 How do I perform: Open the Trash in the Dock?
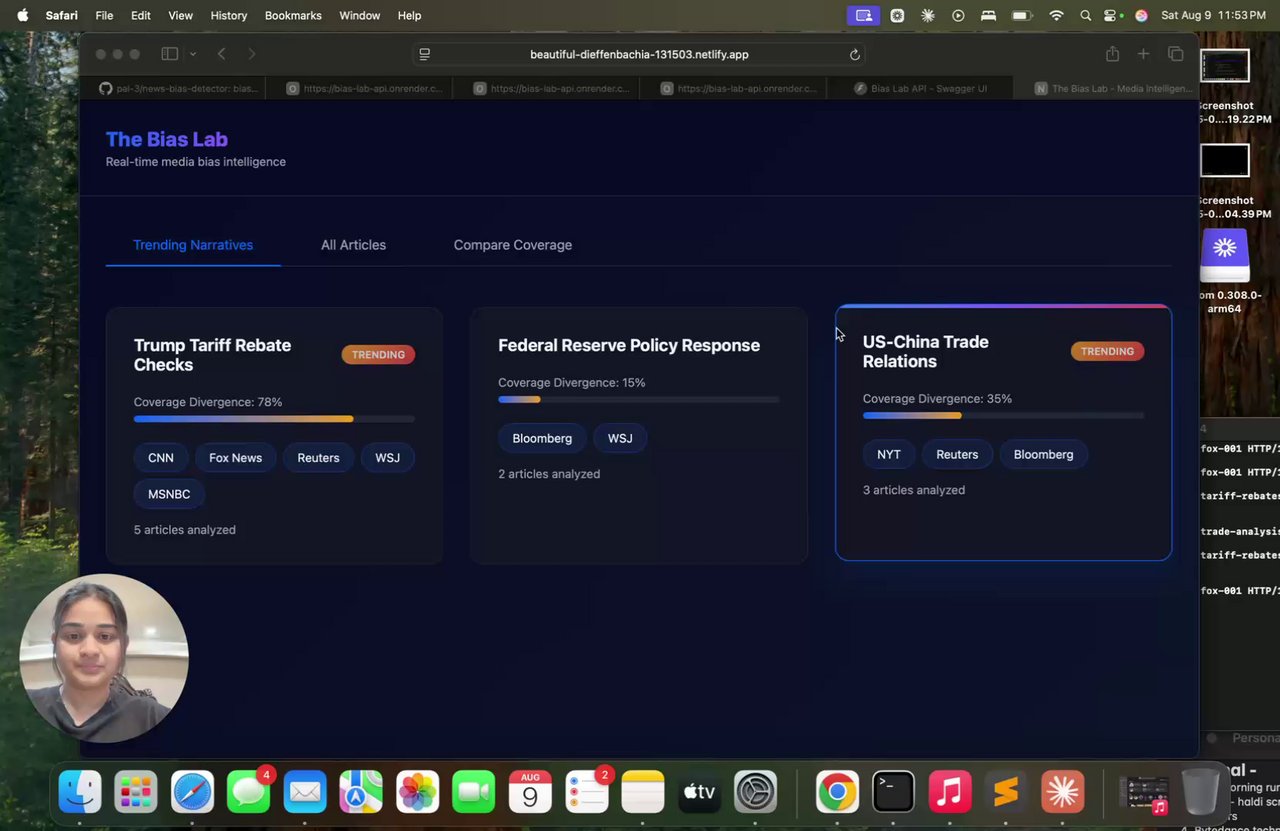[1200, 792]
